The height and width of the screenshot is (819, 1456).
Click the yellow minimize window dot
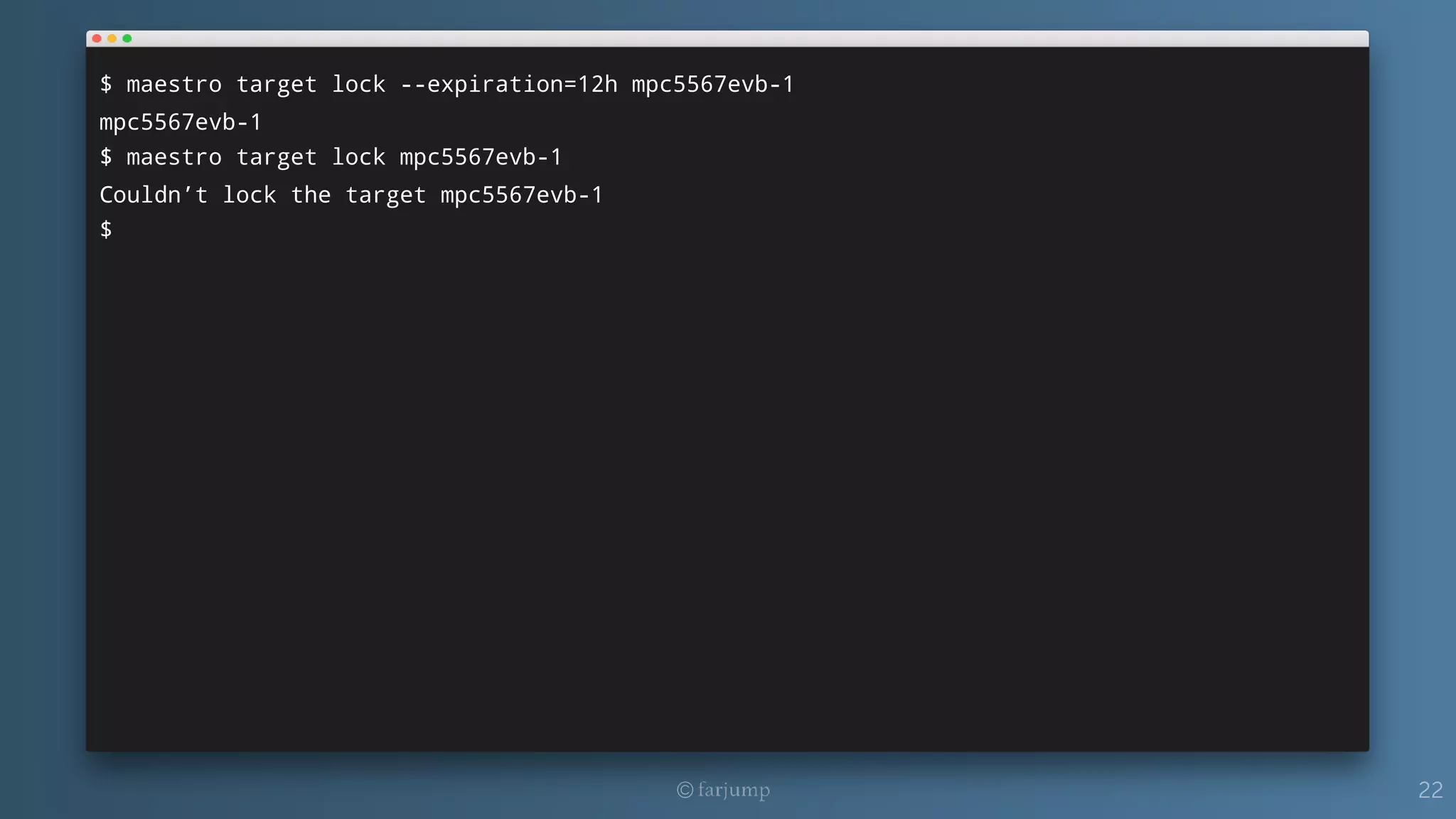coord(112,38)
